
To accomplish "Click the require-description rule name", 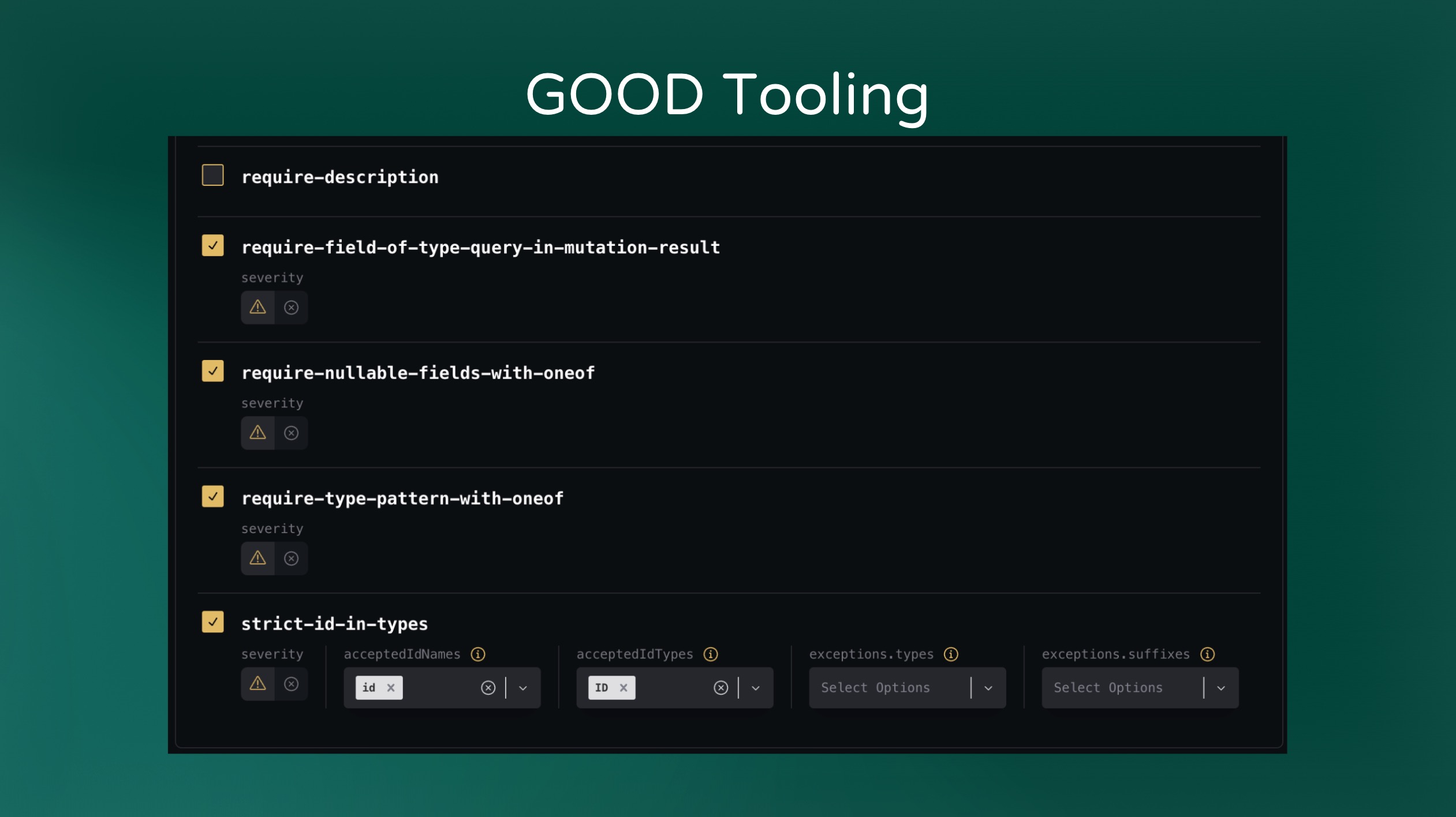I will 339,177.
